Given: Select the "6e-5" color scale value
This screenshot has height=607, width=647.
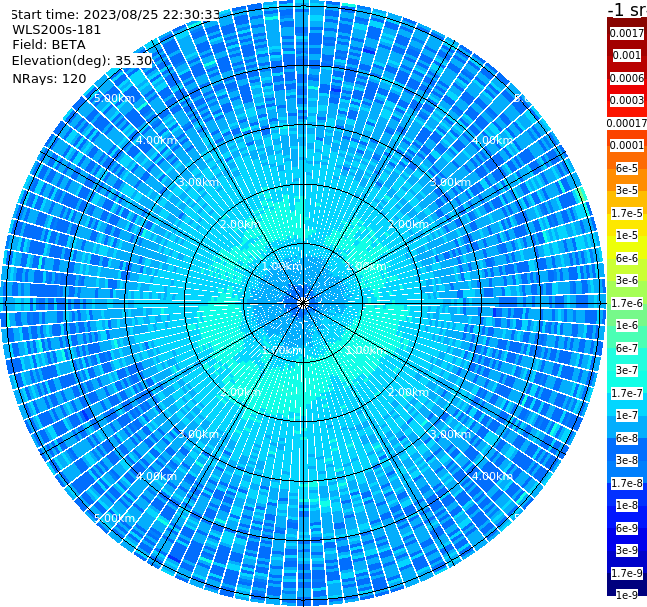Looking at the screenshot, I should (627, 168).
